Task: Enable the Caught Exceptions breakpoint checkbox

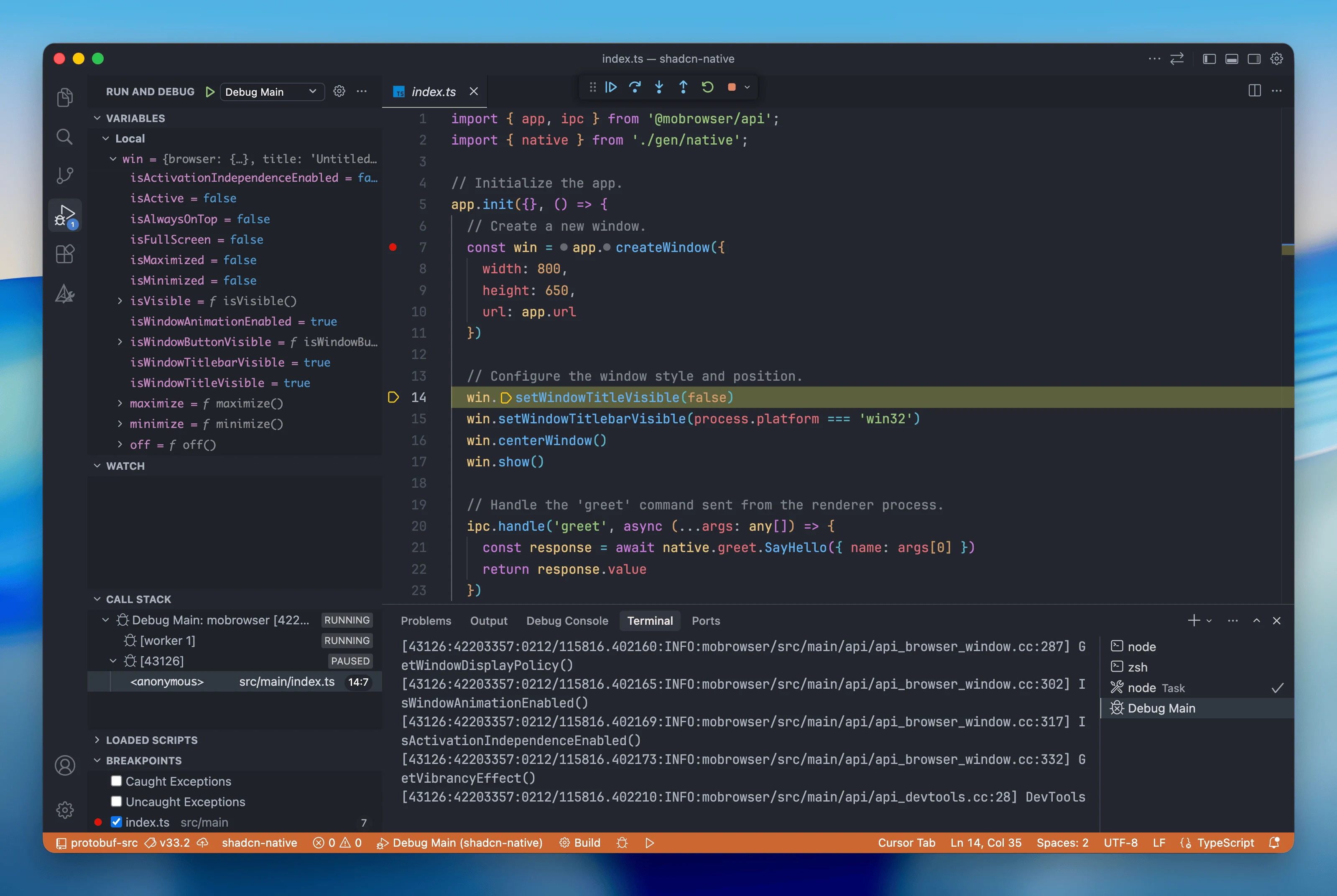Action: (x=117, y=781)
